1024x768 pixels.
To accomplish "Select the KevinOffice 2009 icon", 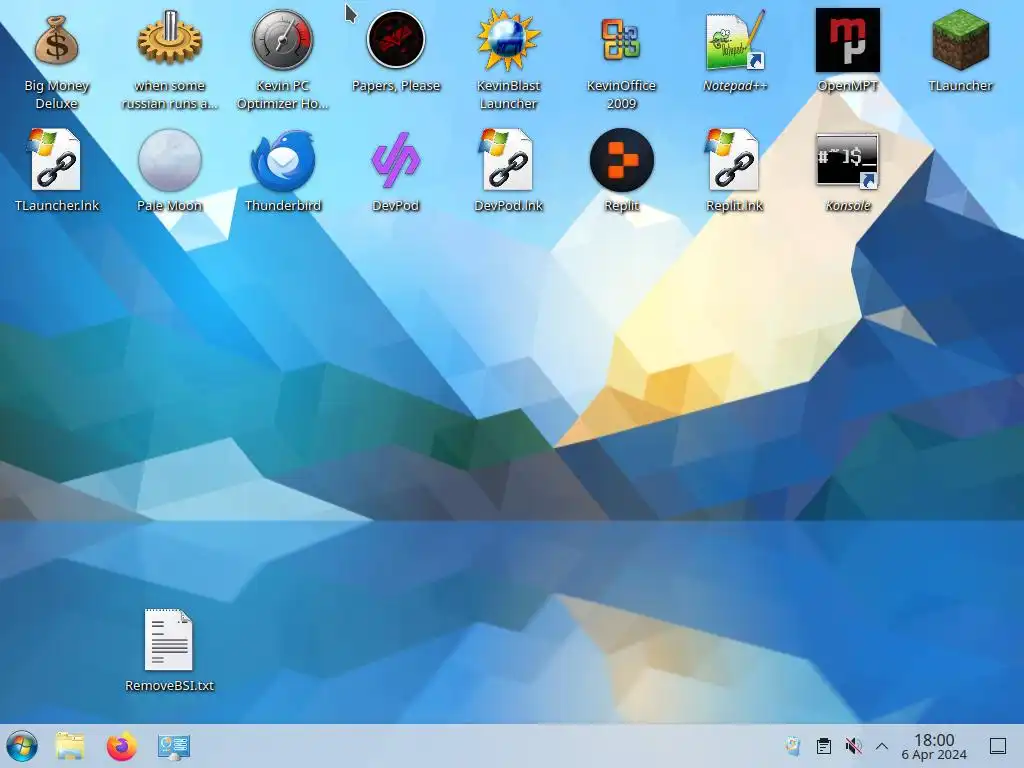I will 621,40.
